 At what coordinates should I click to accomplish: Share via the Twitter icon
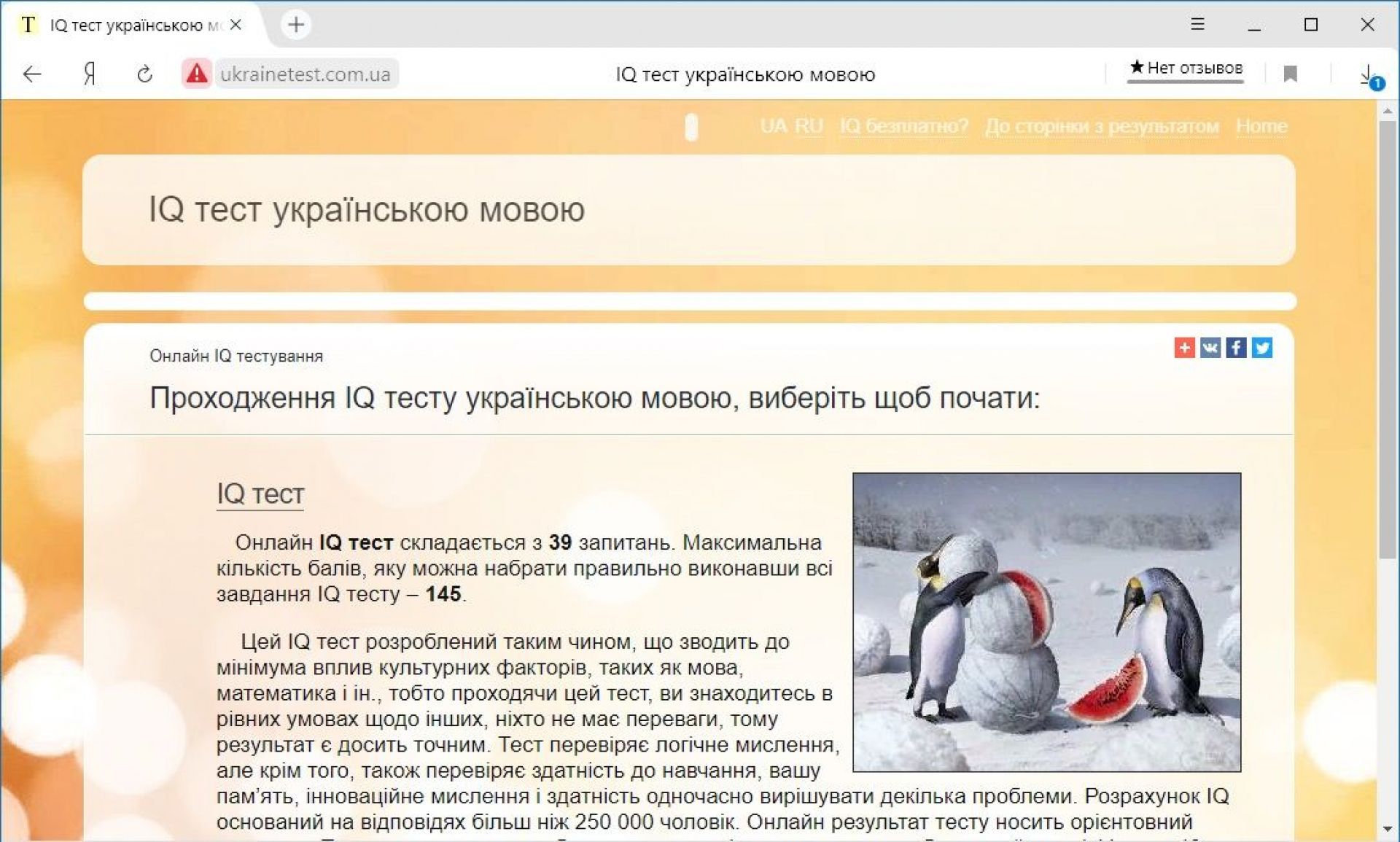[1262, 348]
